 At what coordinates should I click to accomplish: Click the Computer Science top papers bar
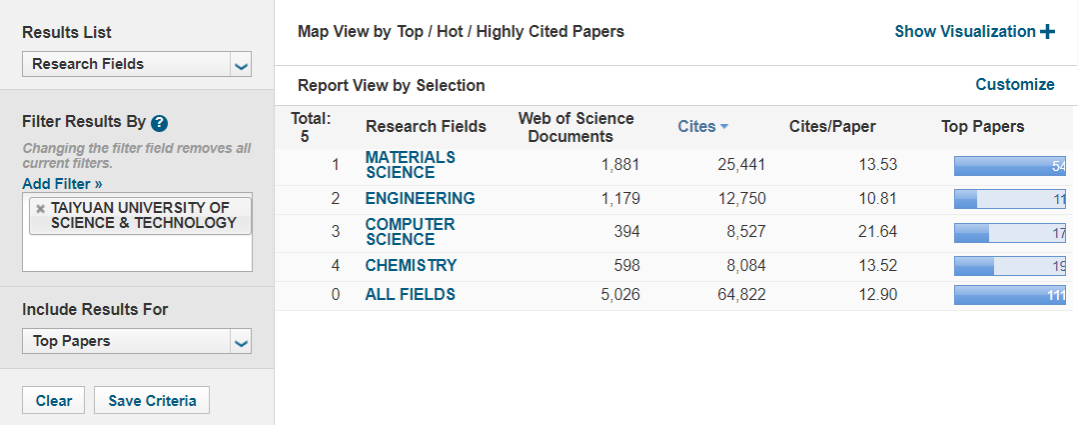[x=1010, y=233]
